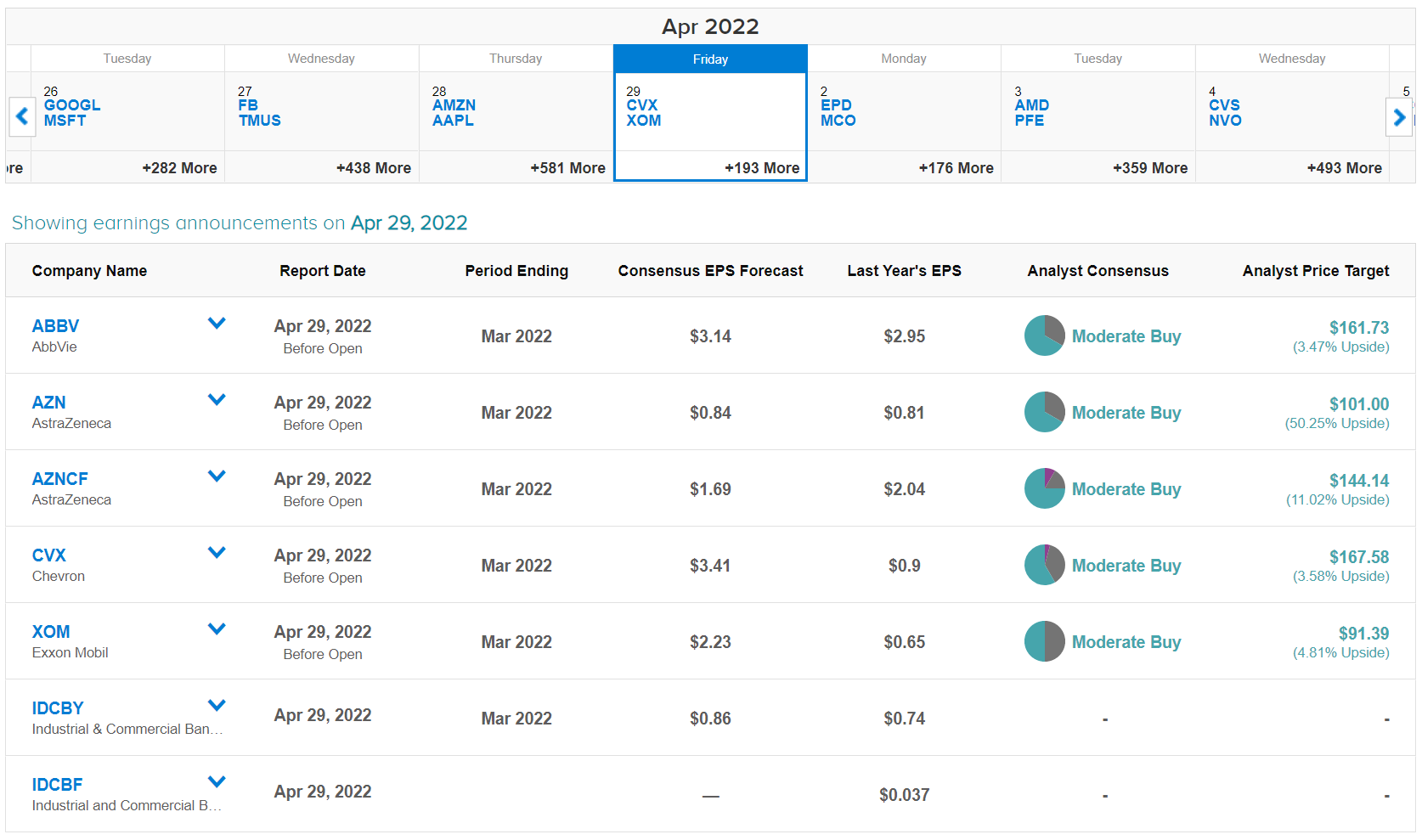The height and width of the screenshot is (840, 1422).
Task: Open AMZN ticker in the calendar
Action: (454, 105)
